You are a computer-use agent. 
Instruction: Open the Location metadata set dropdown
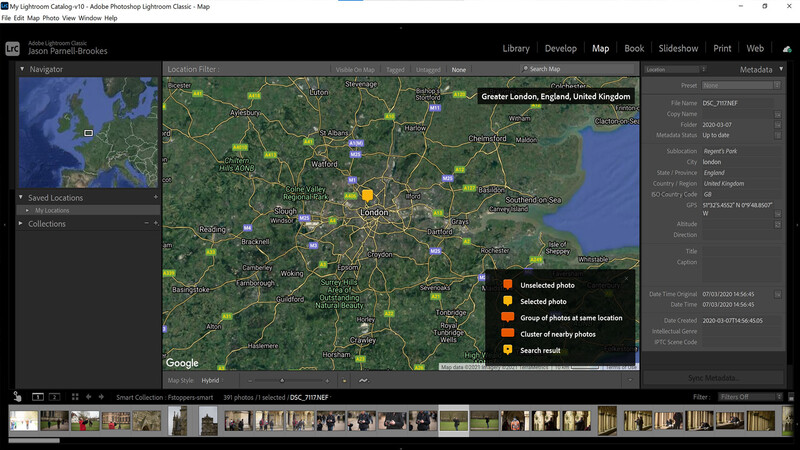pyautogui.click(x=675, y=69)
